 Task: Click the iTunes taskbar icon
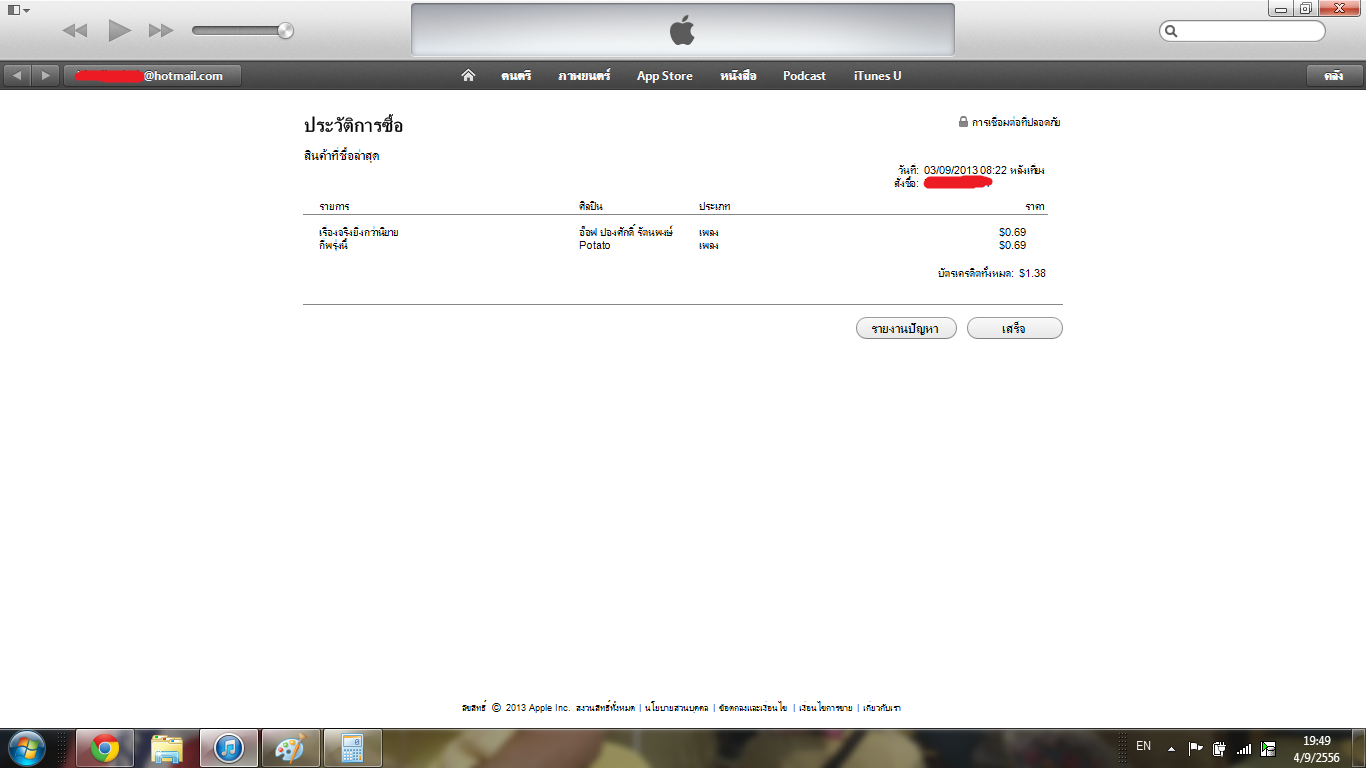click(x=229, y=748)
